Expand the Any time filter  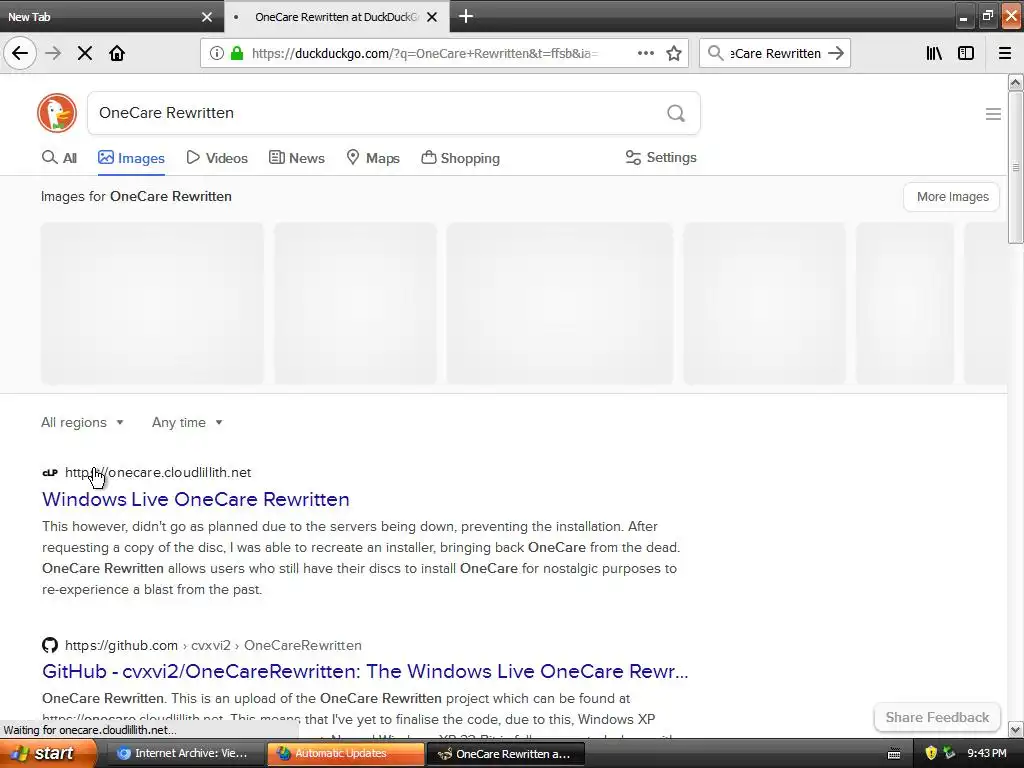[x=187, y=423]
